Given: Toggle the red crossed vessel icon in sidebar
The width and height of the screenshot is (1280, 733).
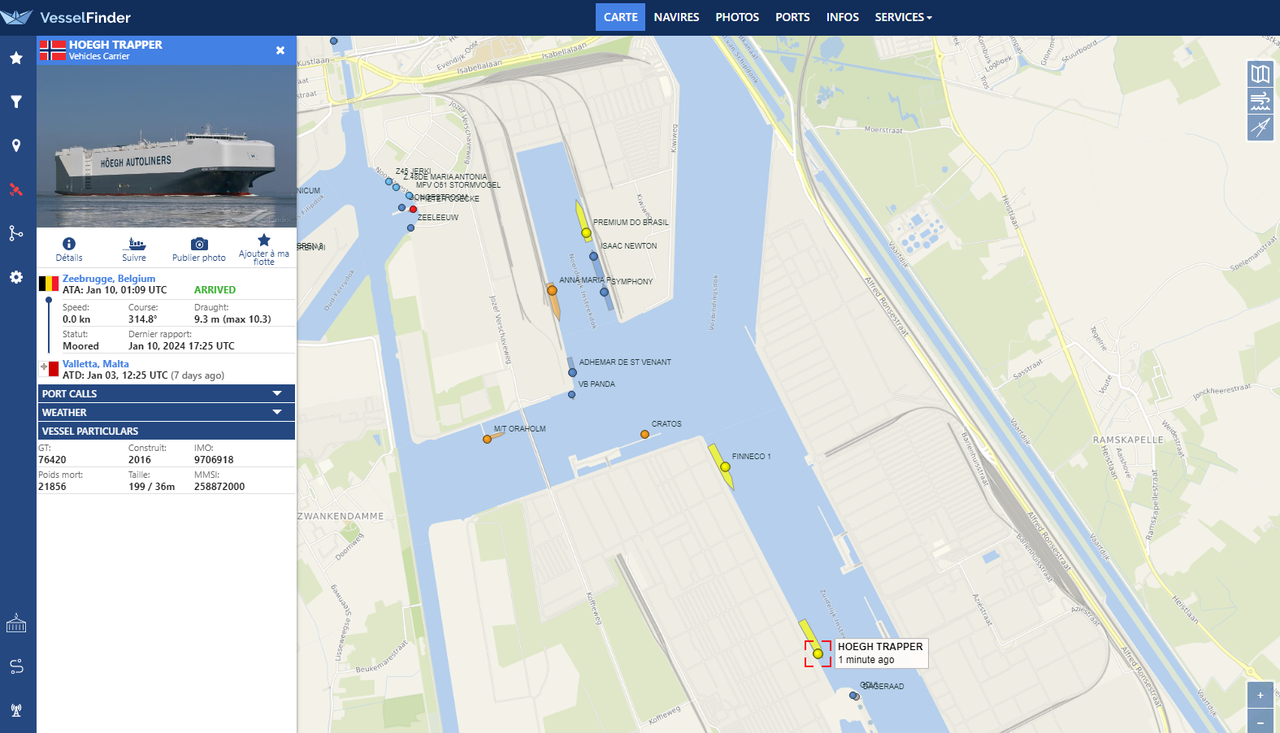Looking at the screenshot, I should 16,189.
